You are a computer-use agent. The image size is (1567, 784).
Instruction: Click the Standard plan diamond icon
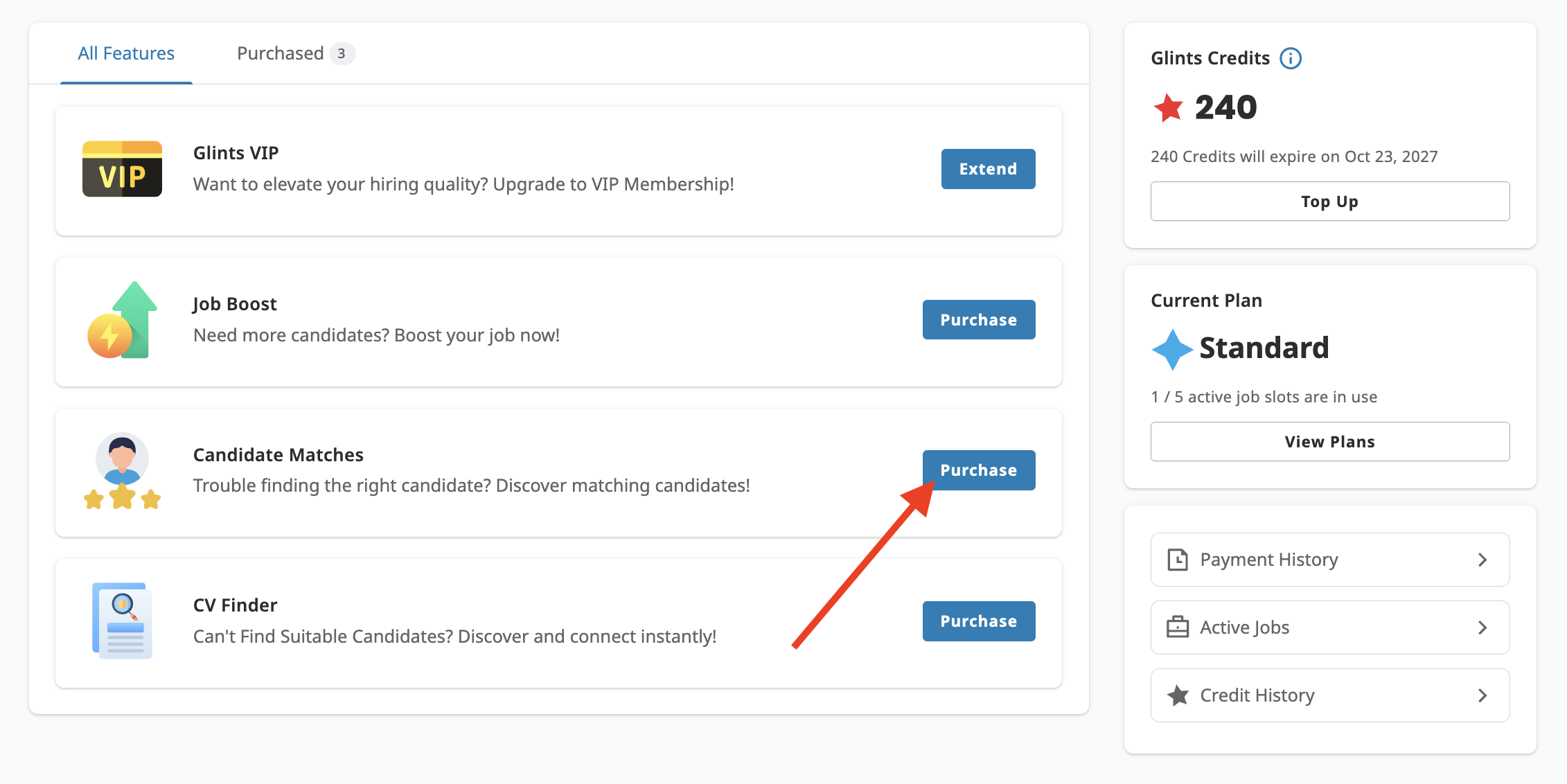(1172, 348)
